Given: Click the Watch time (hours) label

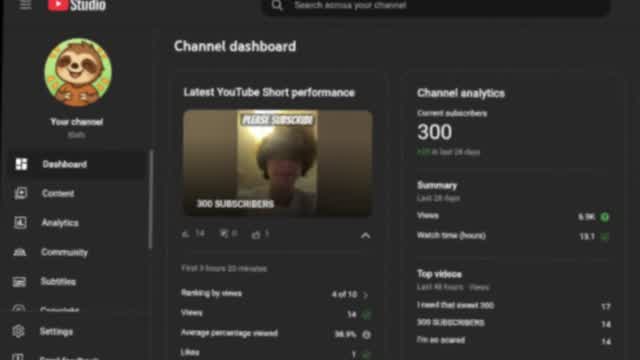Looking at the screenshot, I should click(x=451, y=236).
